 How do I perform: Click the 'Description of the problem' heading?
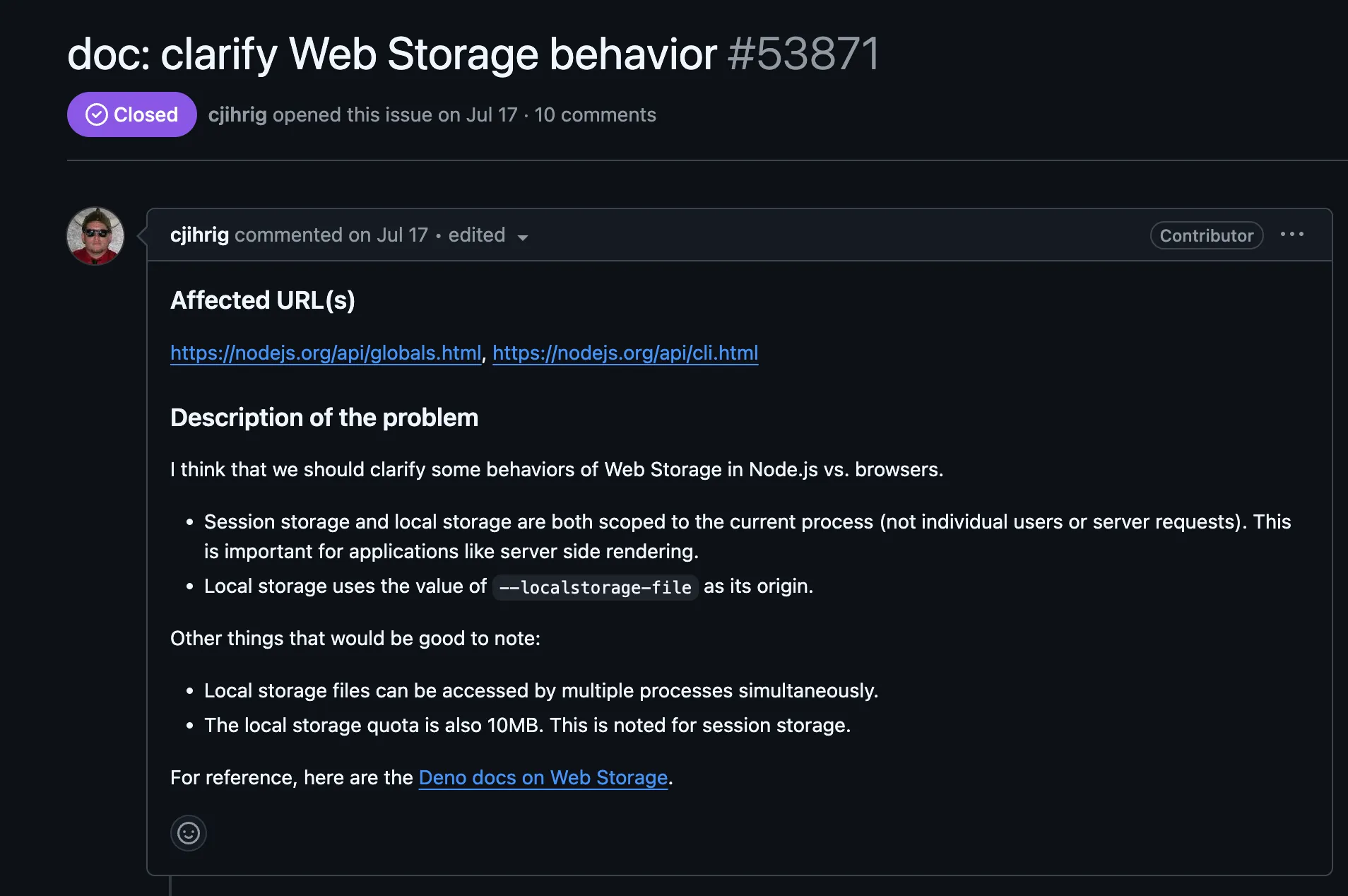[324, 418]
